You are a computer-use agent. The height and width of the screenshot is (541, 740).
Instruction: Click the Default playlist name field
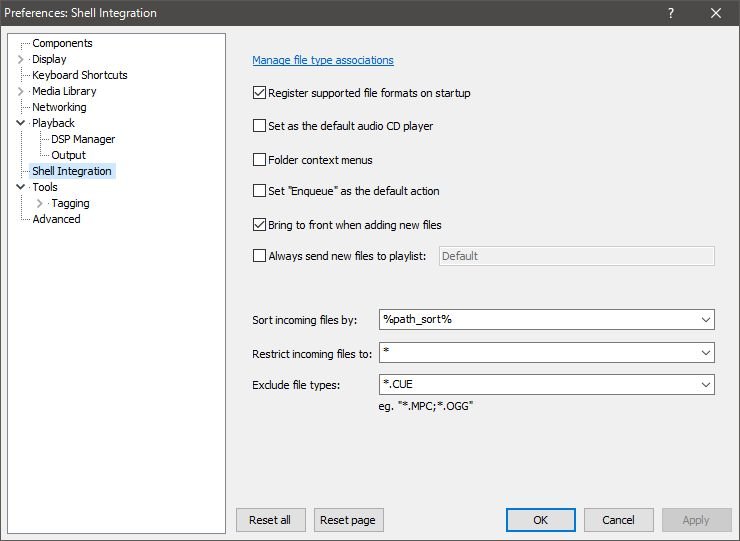(x=577, y=256)
